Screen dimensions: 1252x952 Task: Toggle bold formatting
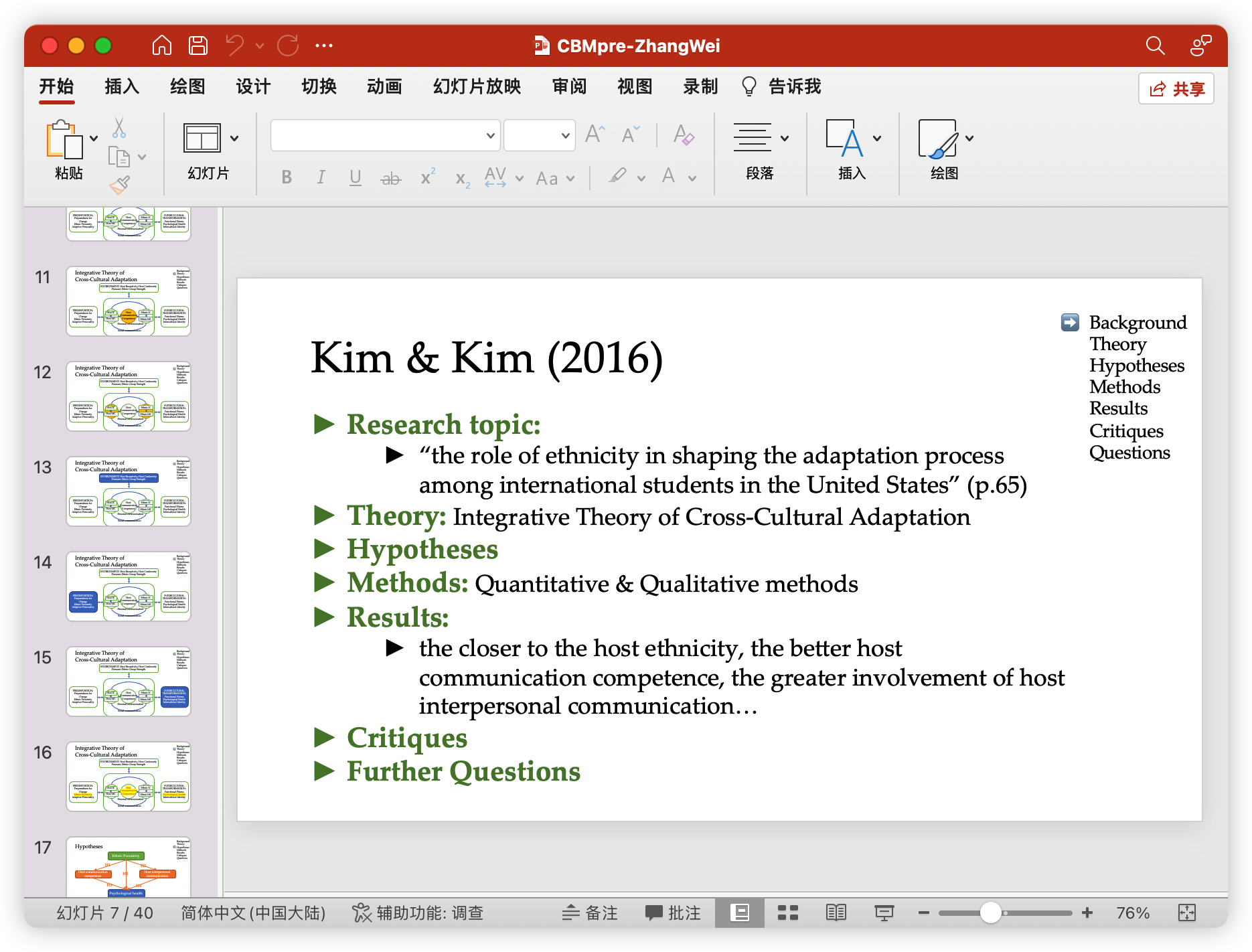coord(287,177)
